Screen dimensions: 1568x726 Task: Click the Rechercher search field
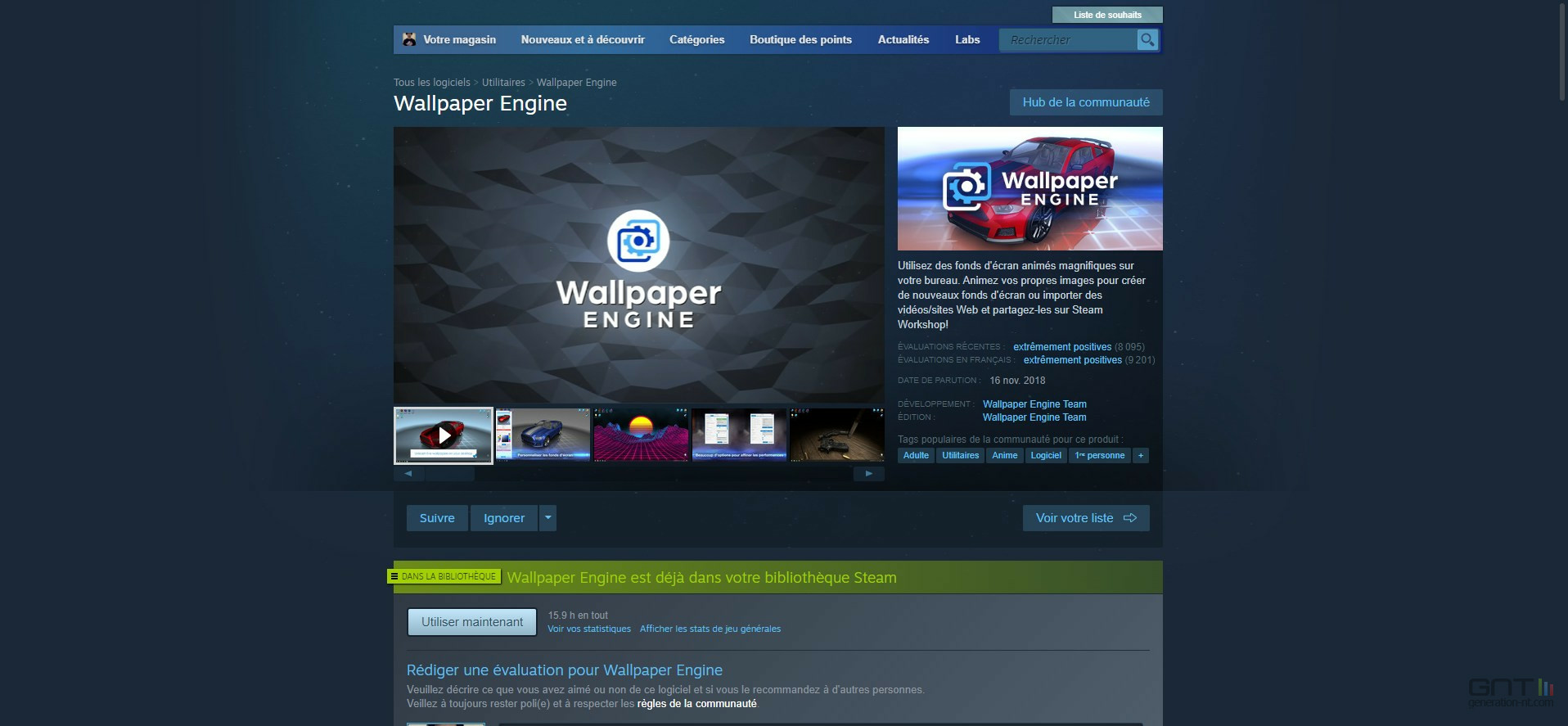pyautogui.click(x=1068, y=39)
